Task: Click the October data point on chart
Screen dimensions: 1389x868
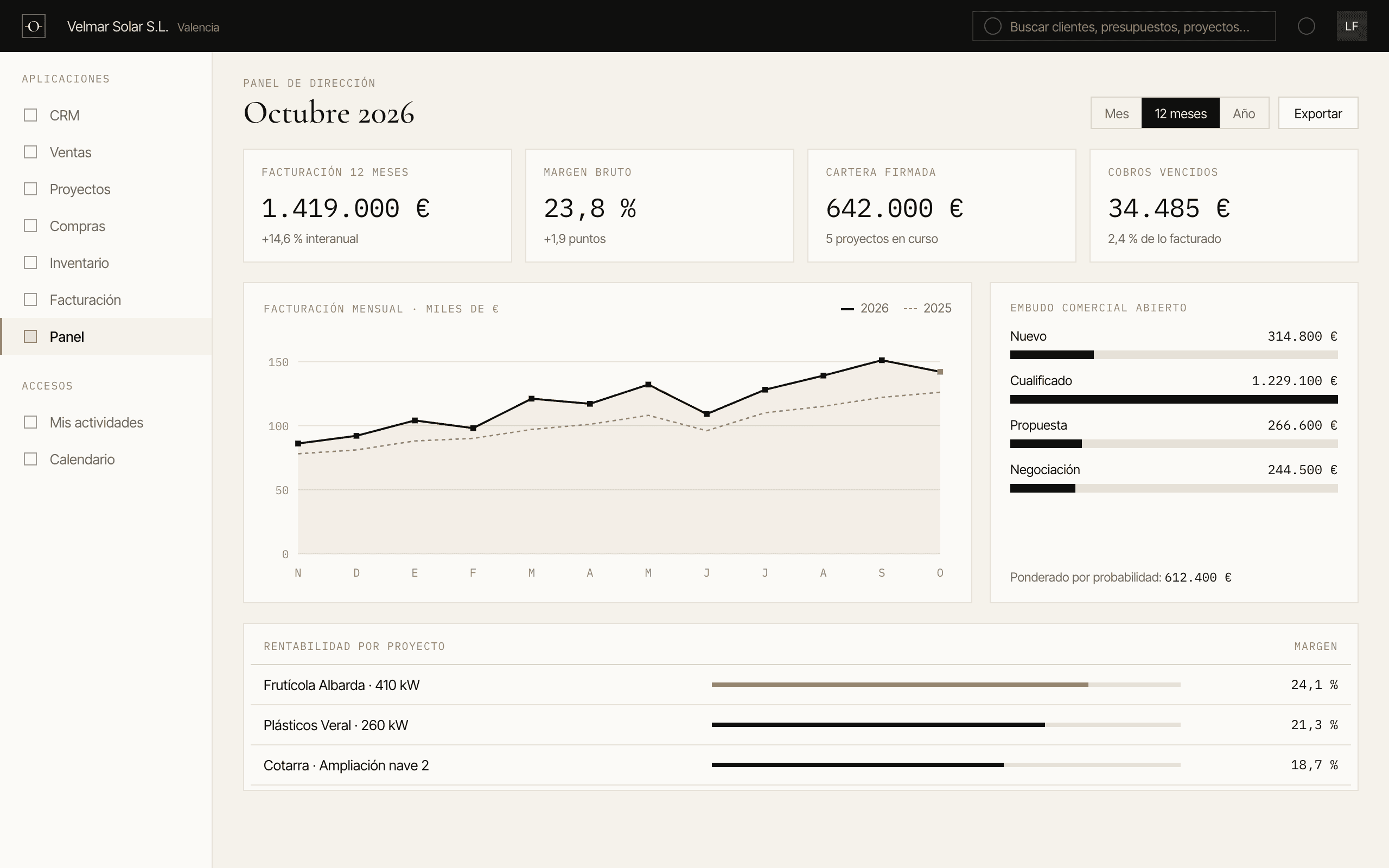Action: (x=940, y=372)
